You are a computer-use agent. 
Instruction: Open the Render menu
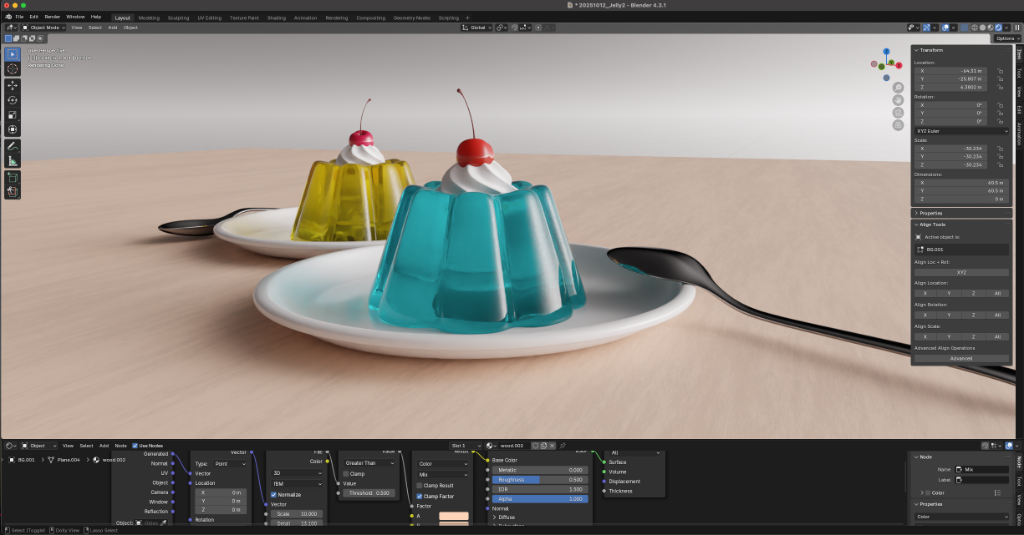52,17
